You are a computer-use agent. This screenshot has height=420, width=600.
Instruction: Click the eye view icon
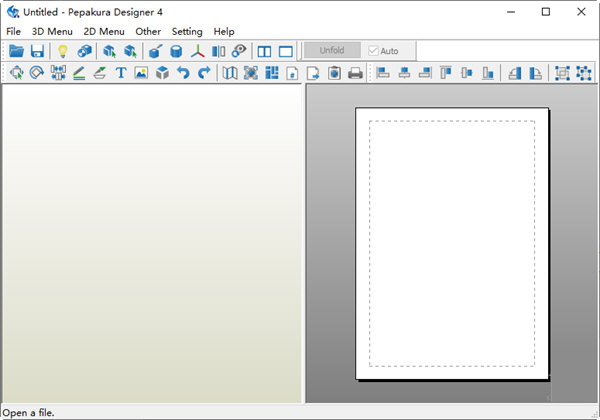tap(239, 51)
